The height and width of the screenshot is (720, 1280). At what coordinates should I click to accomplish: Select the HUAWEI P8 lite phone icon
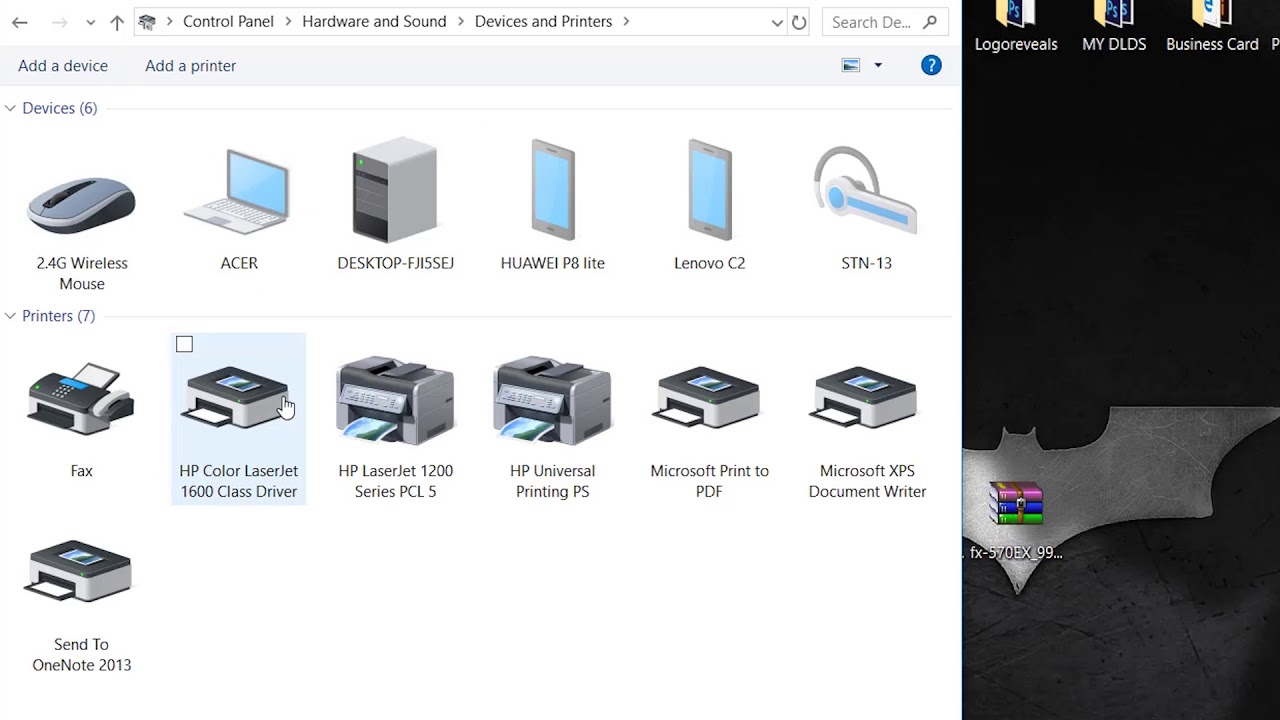552,190
